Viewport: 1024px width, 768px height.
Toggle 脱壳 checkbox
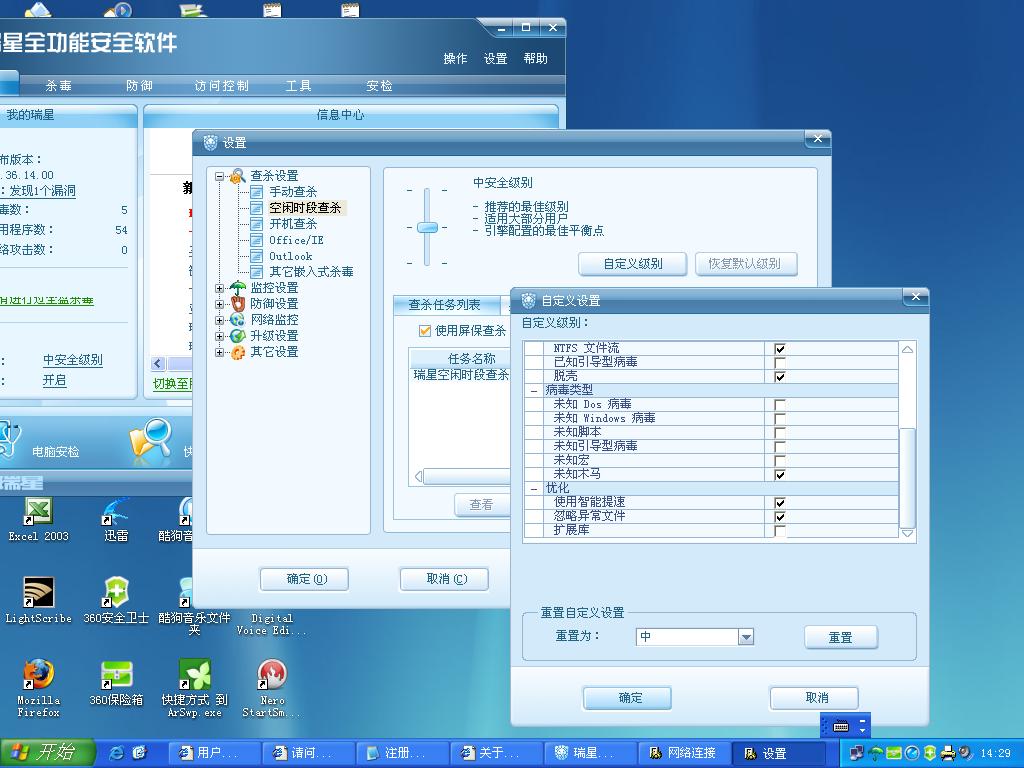(x=780, y=377)
